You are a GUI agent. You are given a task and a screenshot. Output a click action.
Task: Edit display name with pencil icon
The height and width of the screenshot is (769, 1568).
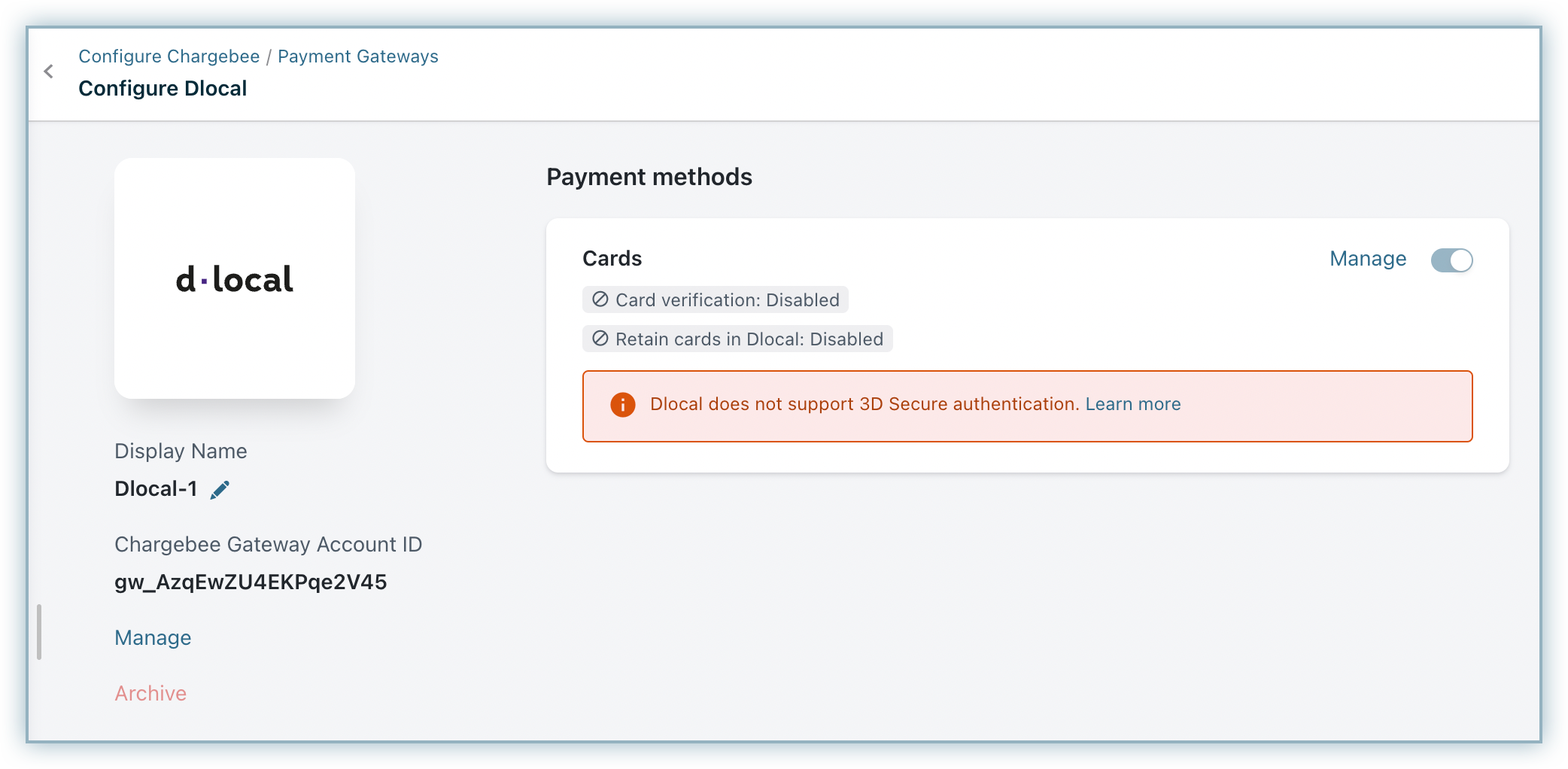point(220,490)
